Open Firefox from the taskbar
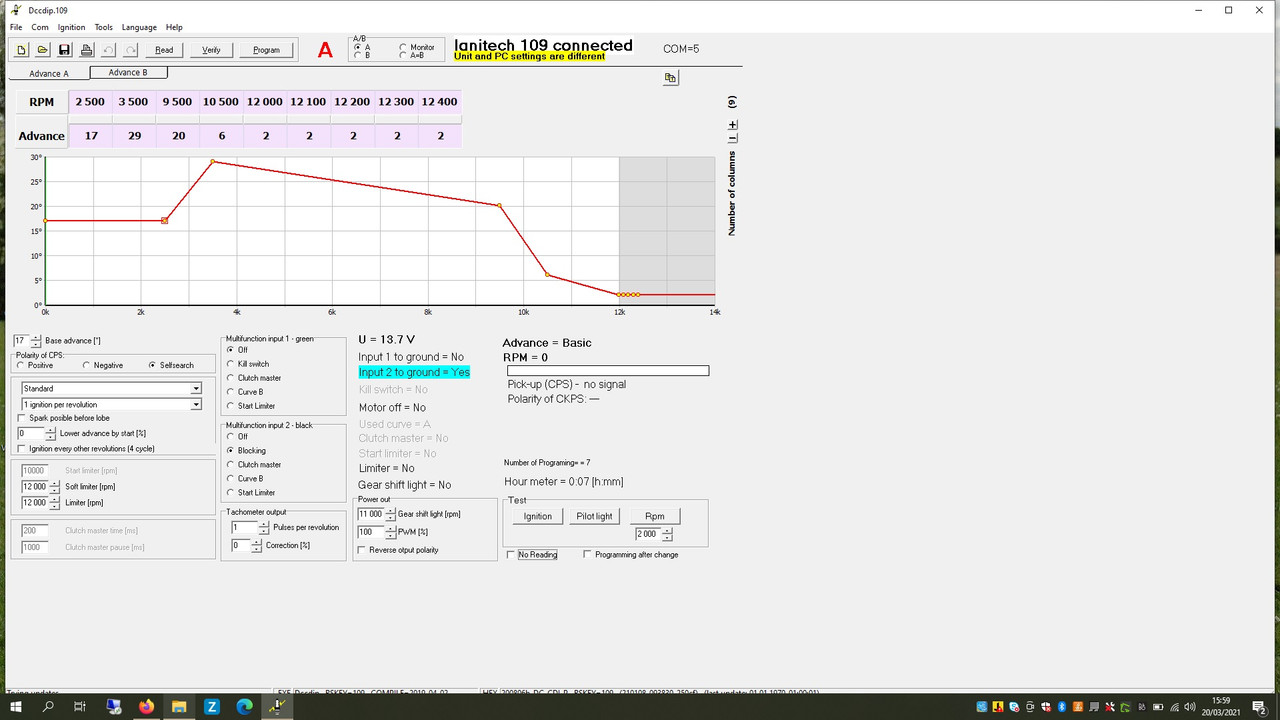The width and height of the screenshot is (1280, 720). (147, 706)
